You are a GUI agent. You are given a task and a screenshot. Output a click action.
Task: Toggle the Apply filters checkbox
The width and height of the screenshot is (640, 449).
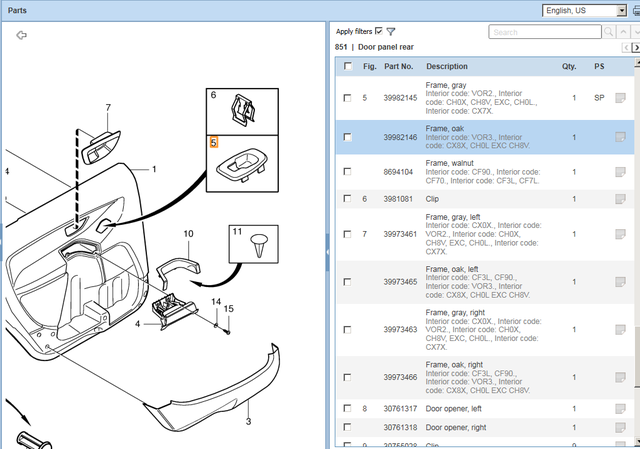[378, 32]
